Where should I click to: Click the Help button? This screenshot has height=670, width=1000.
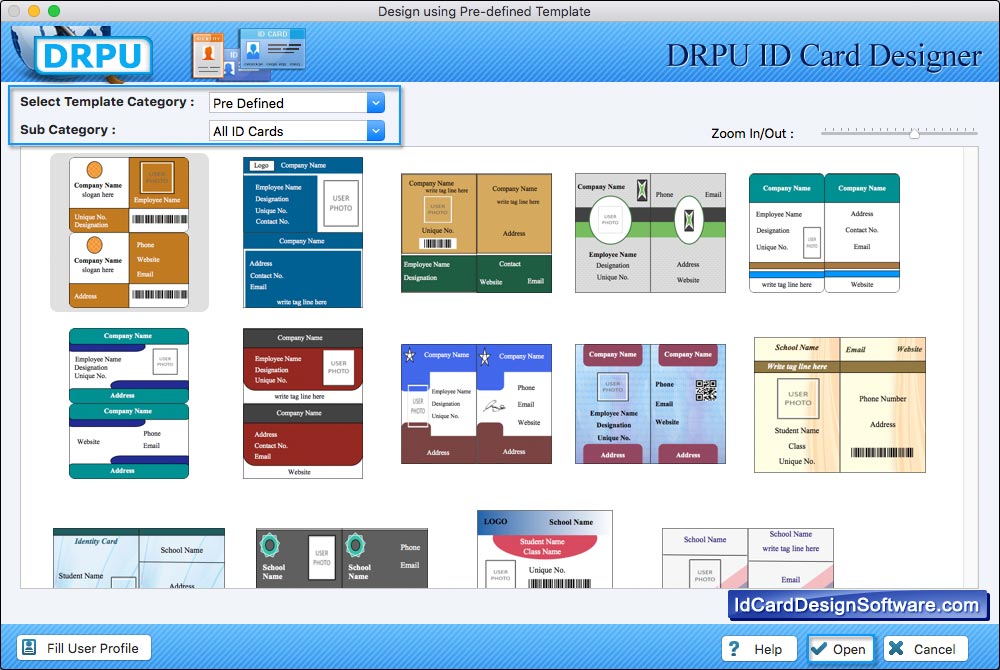click(759, 649)
